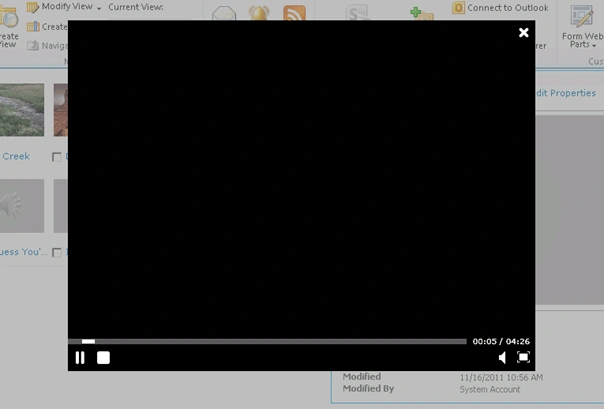Click the Navigate Up icon

click(33, 45)
